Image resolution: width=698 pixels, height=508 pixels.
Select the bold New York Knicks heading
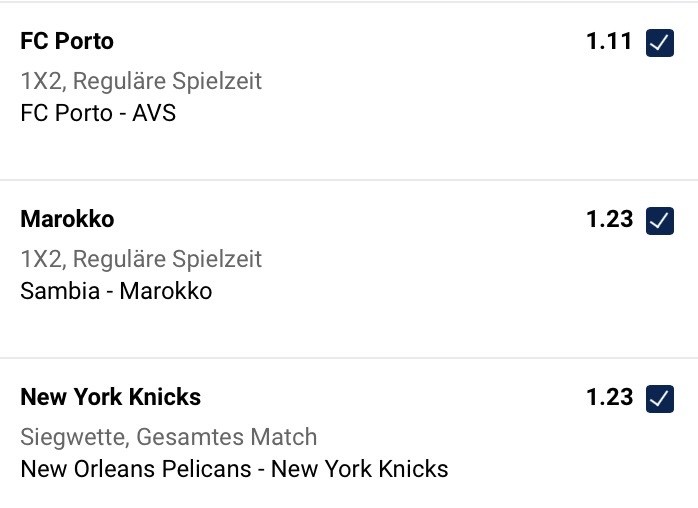(x=110, y=398)
